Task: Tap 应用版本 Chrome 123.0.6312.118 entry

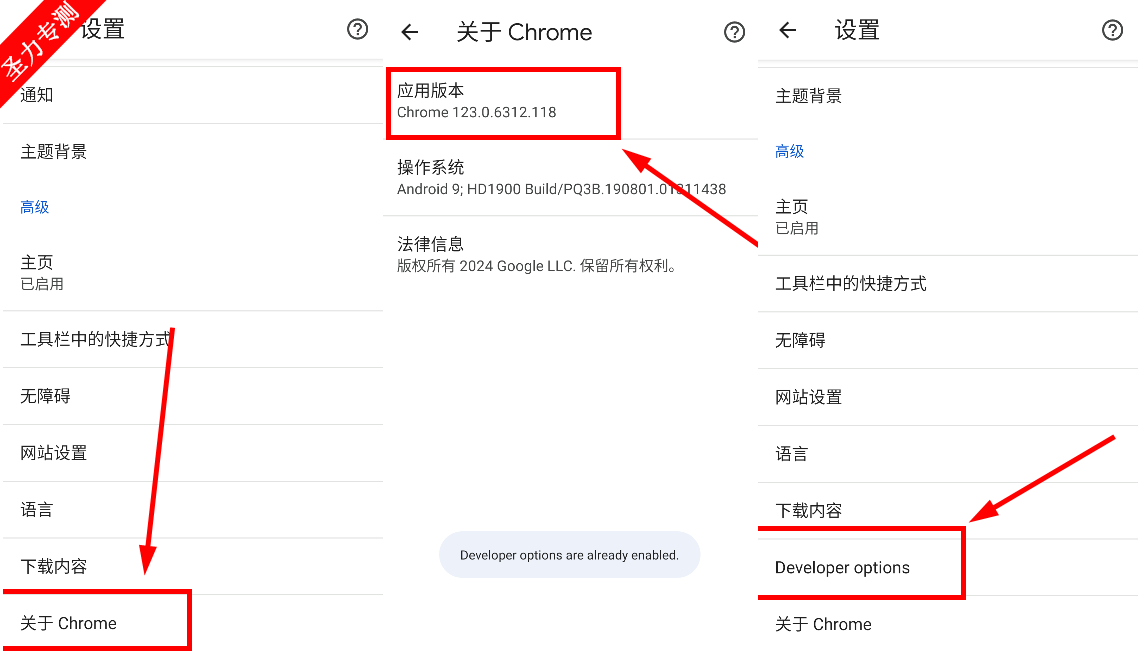Action: [x=571, y=101]
